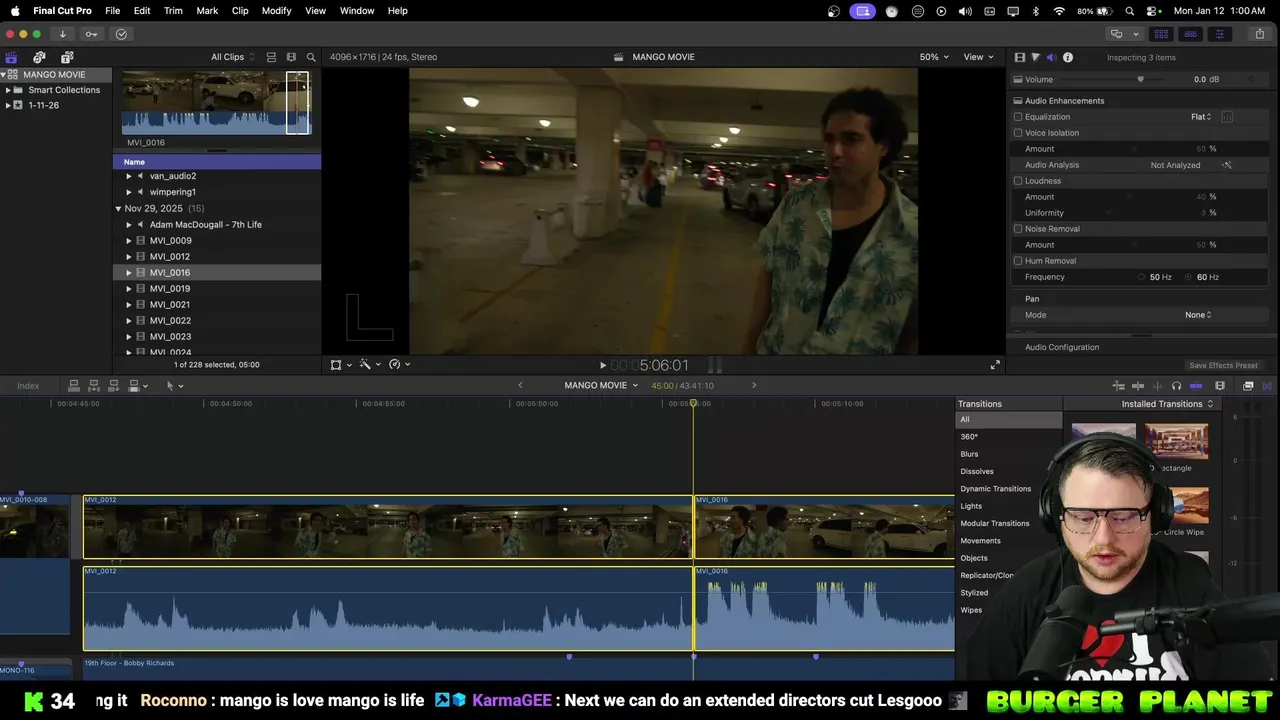
Task: Open the Color inspector triangle icon
Action: [x=1035, y=57]
